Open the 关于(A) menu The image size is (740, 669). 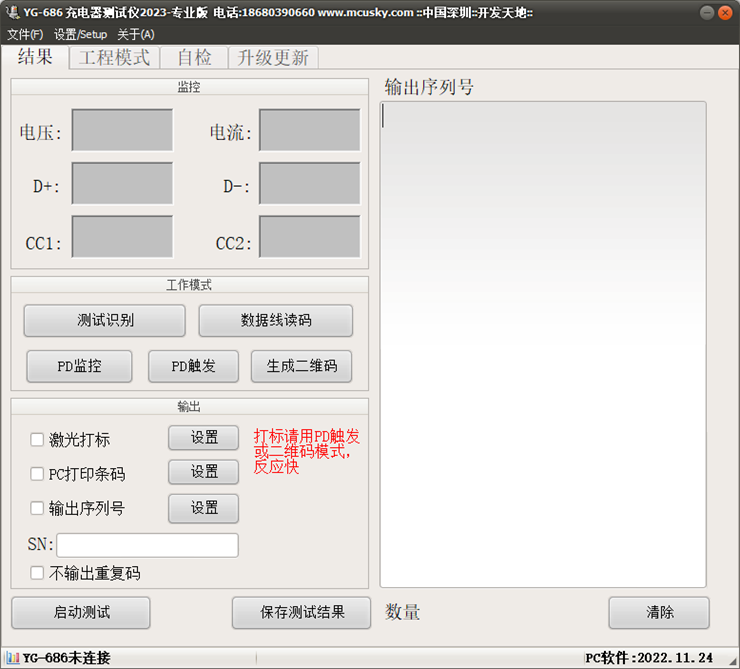136,34
